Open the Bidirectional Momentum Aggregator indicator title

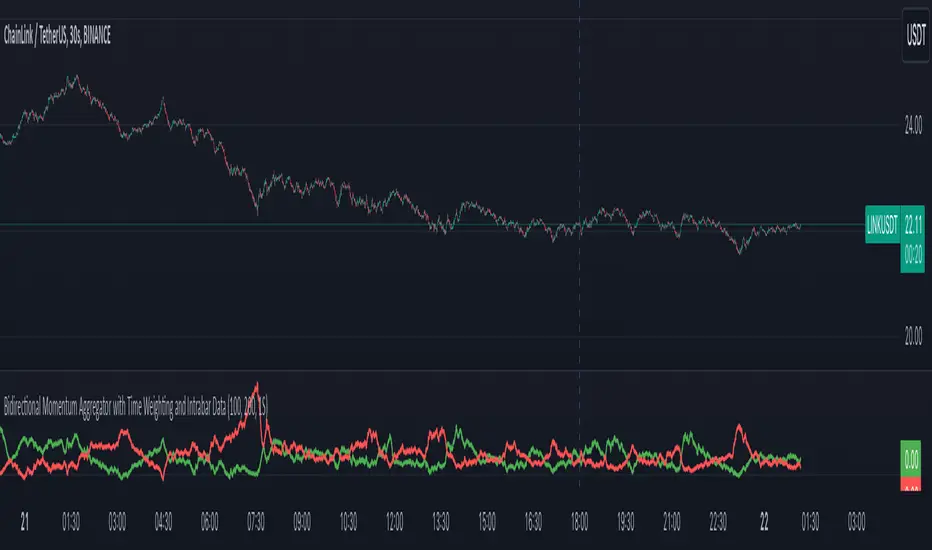click(136, 407)
